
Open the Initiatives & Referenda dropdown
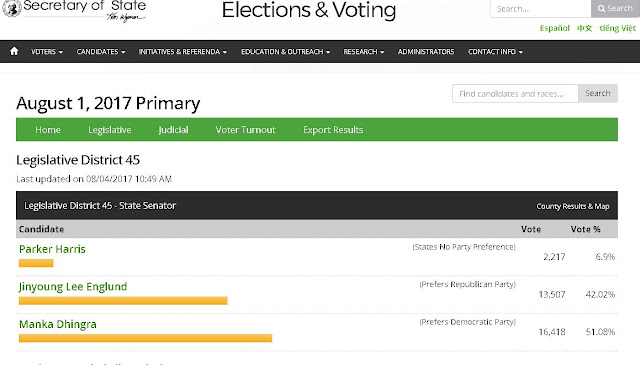click(182, 52)
